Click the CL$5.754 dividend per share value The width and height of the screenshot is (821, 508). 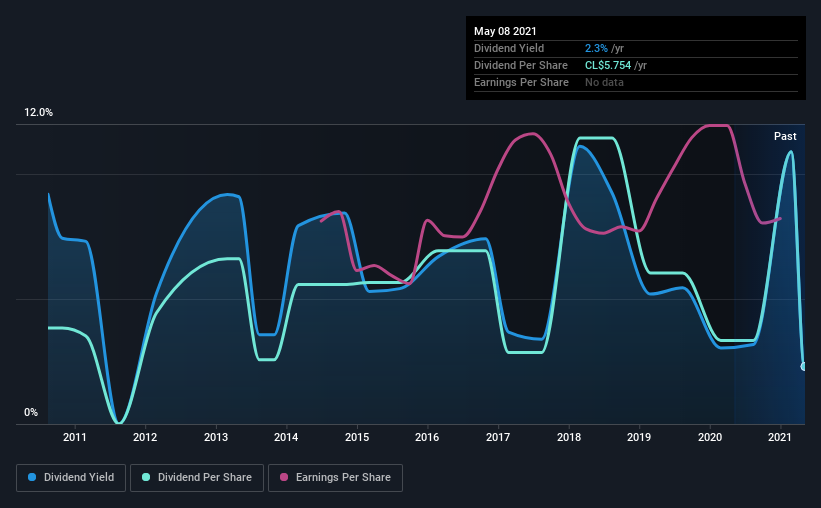[x=608, y=65]
